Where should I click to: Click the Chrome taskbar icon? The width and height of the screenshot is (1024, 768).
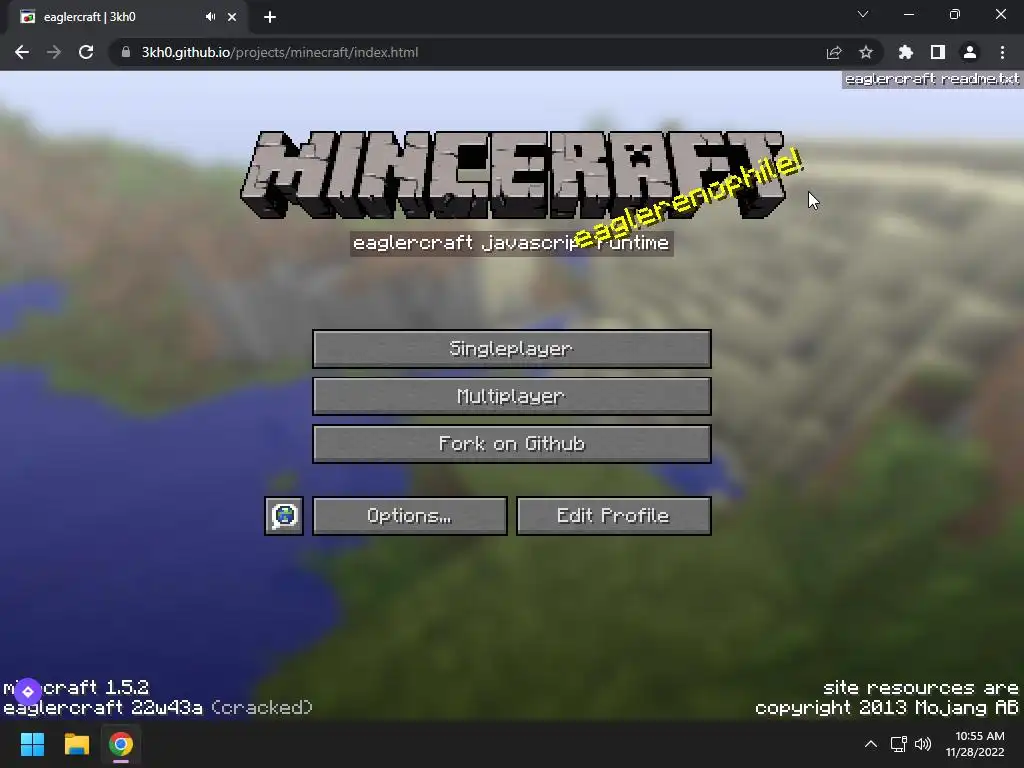(121, 744)
